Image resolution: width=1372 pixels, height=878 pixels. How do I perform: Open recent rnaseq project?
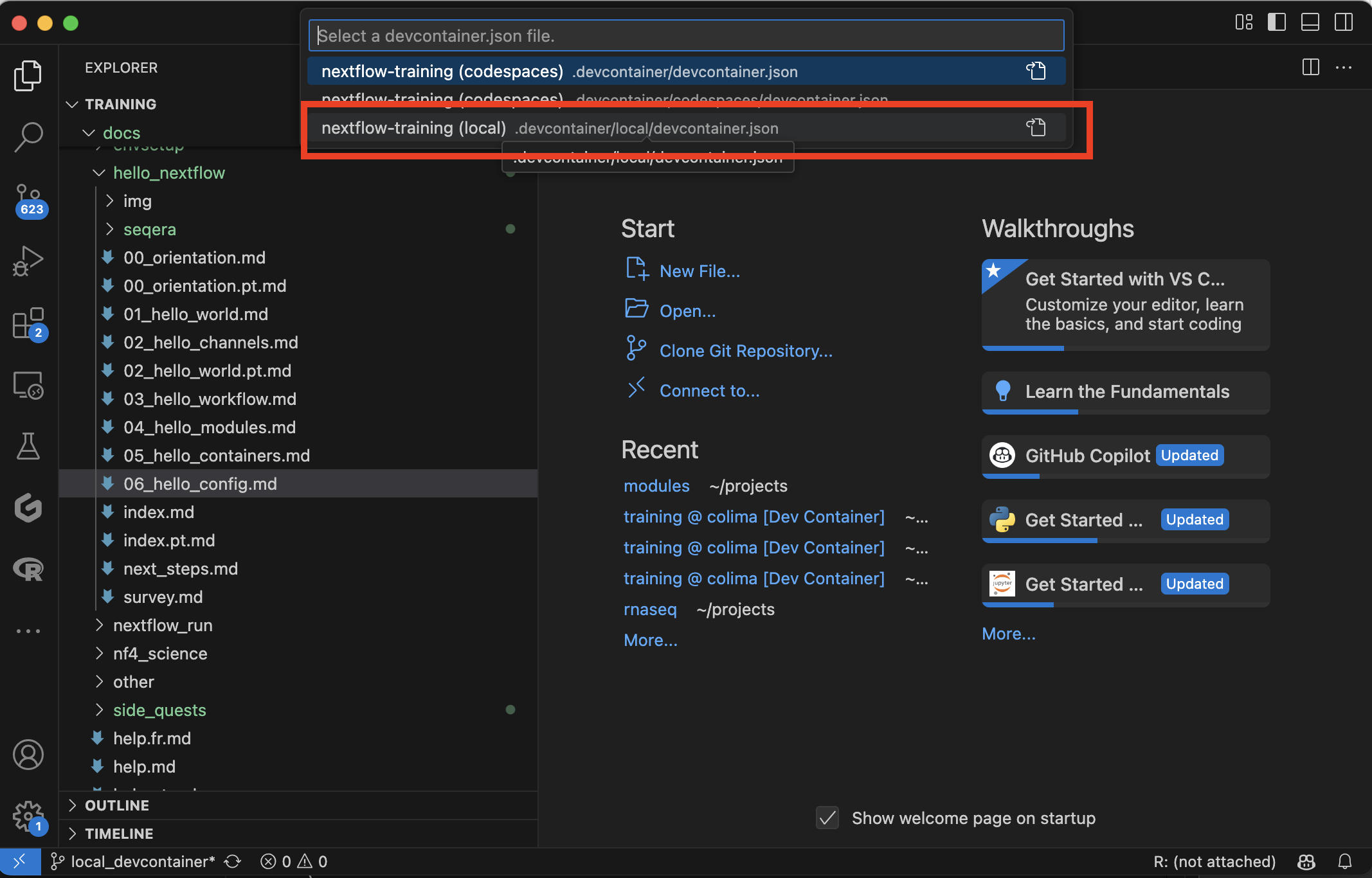(650, 609)
